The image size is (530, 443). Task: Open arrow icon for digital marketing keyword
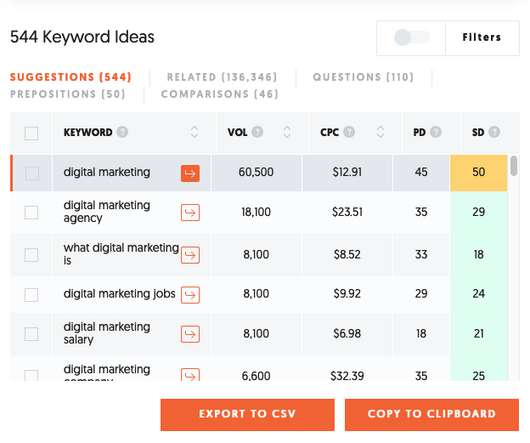coord(190,173)
